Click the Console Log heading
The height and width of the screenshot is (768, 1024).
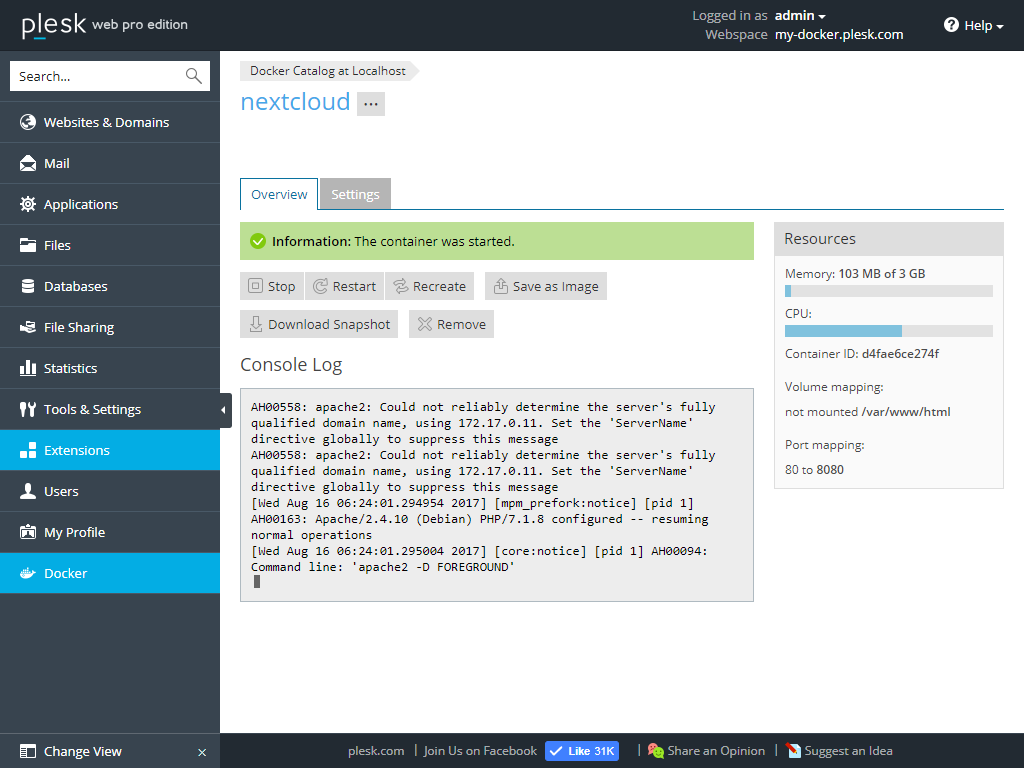[x=291, y=365]
